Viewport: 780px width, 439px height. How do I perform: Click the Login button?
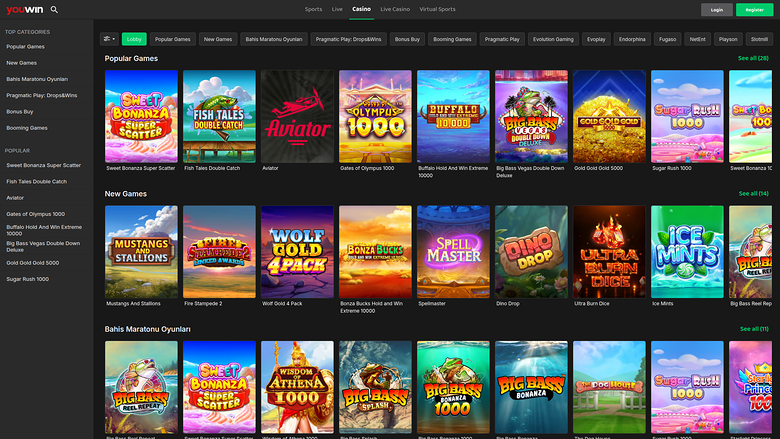(717, 9)
